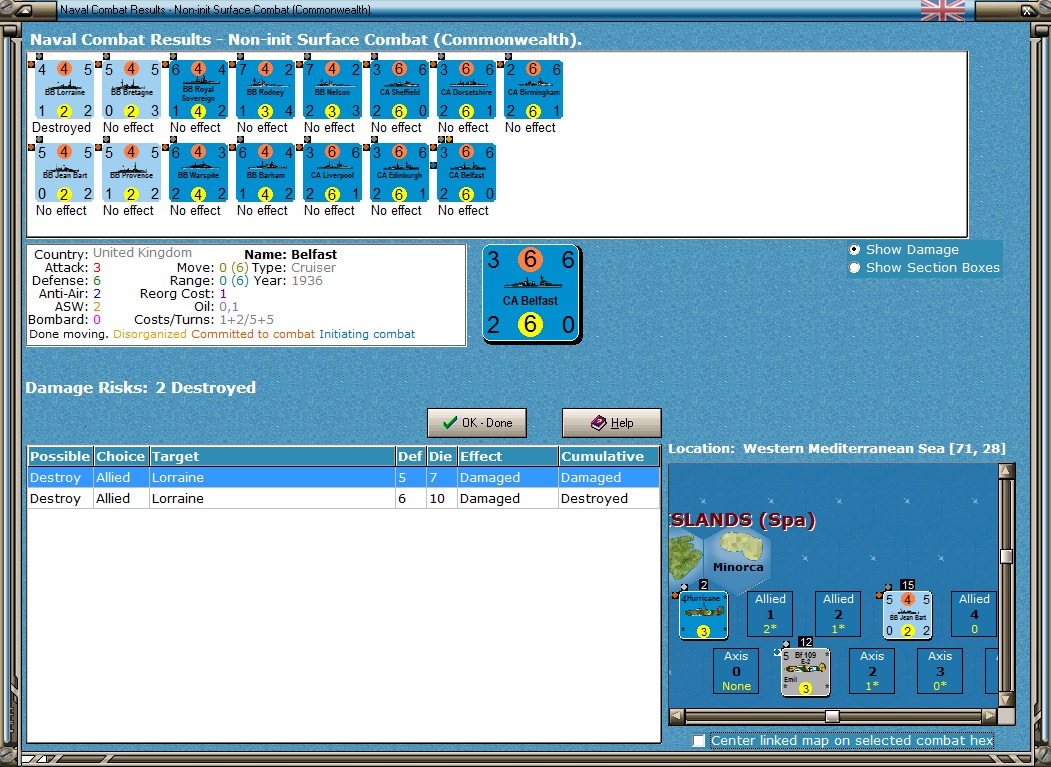
Task: Enable Center linked map on combat hex
Action: click(699, 740)
